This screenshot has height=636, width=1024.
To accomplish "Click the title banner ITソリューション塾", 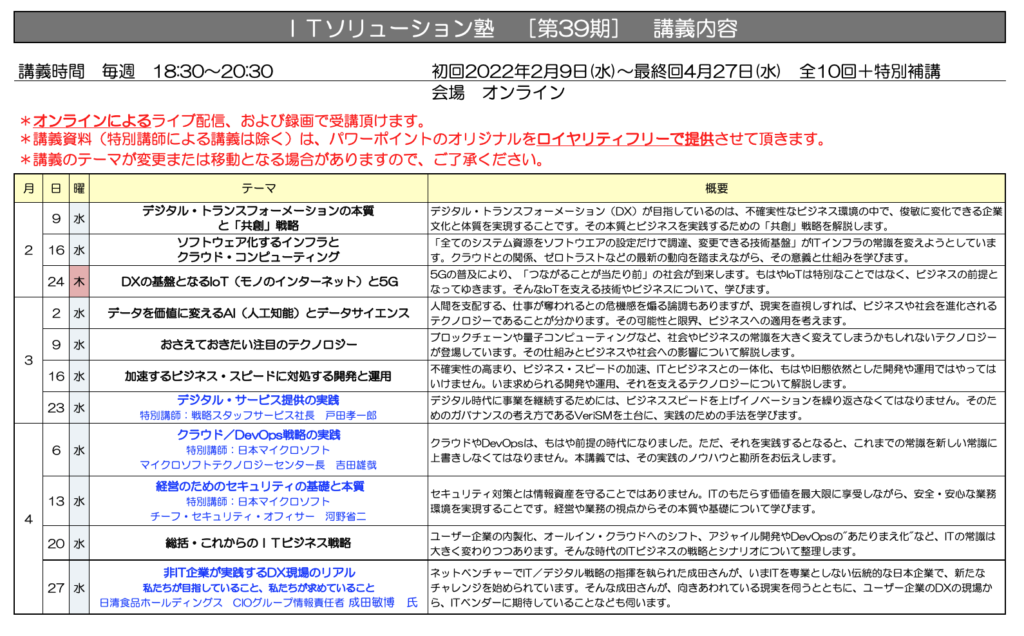I will (509, 27).
